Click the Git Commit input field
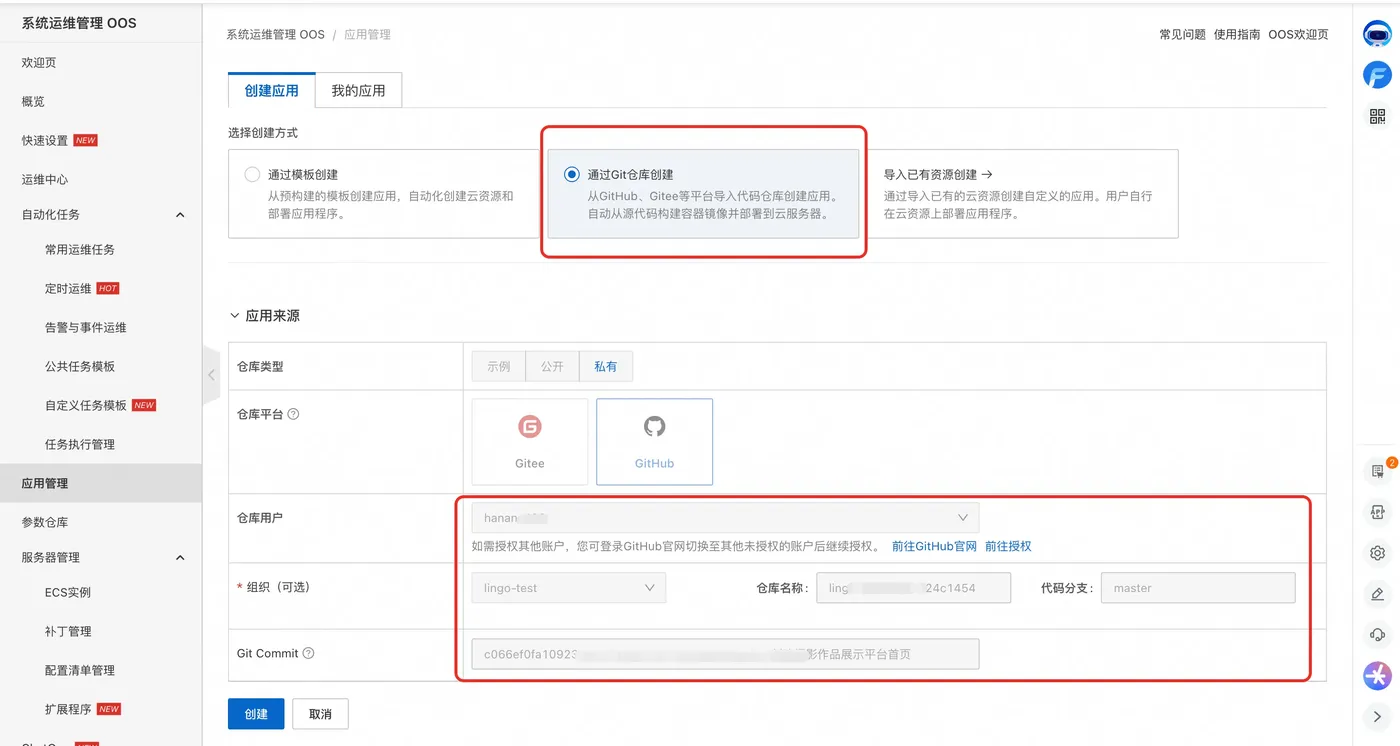This screenshot has height=746, width=1400. click(x=725, y=654)
